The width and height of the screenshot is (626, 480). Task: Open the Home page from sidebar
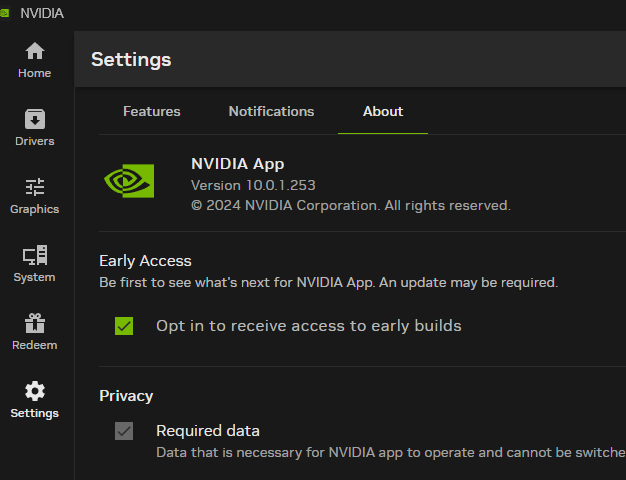[x=35, y=60]
